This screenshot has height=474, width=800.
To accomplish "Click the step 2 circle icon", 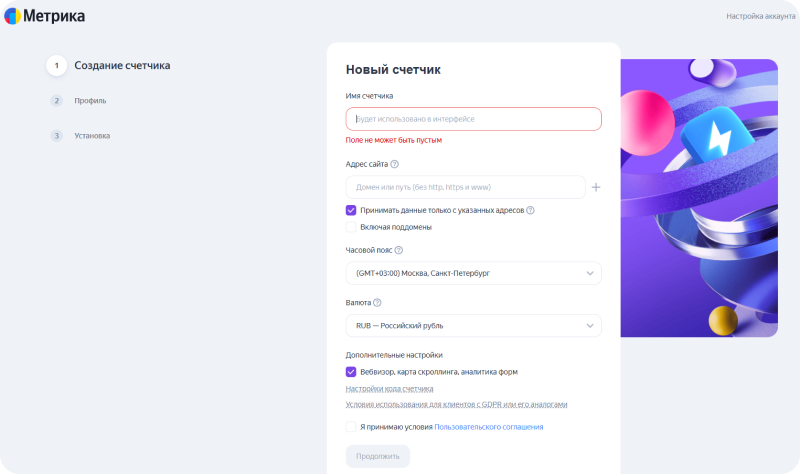I will pos(57,101).
